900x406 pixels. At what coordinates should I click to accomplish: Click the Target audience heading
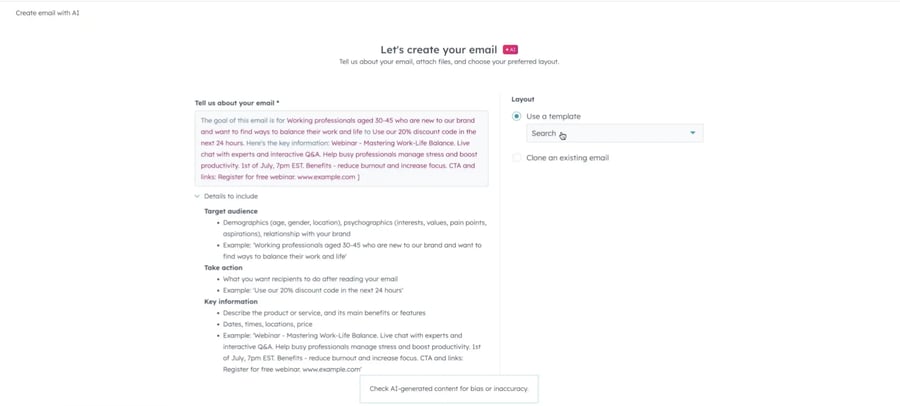pos(231,211)
